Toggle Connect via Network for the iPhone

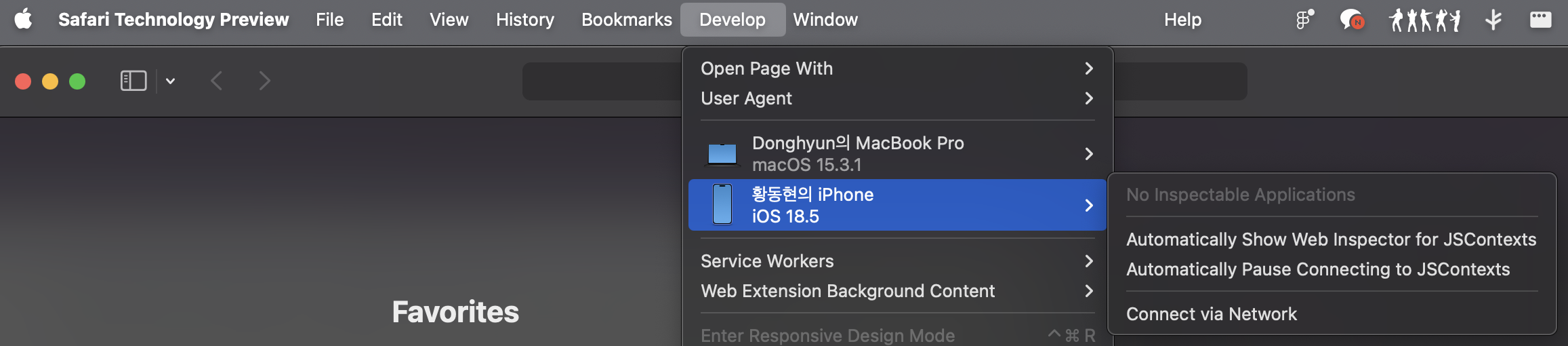[x=1332, y=314]
